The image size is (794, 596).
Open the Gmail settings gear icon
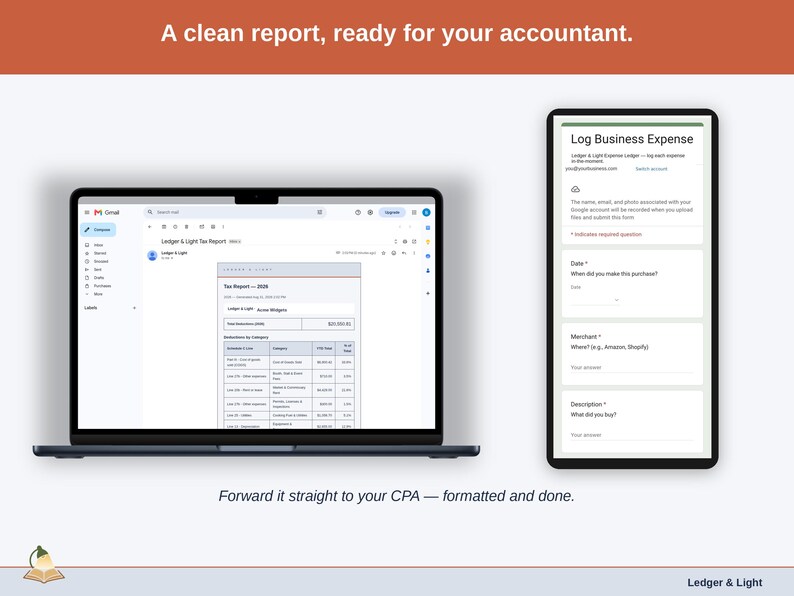click(x=370, y=212)
